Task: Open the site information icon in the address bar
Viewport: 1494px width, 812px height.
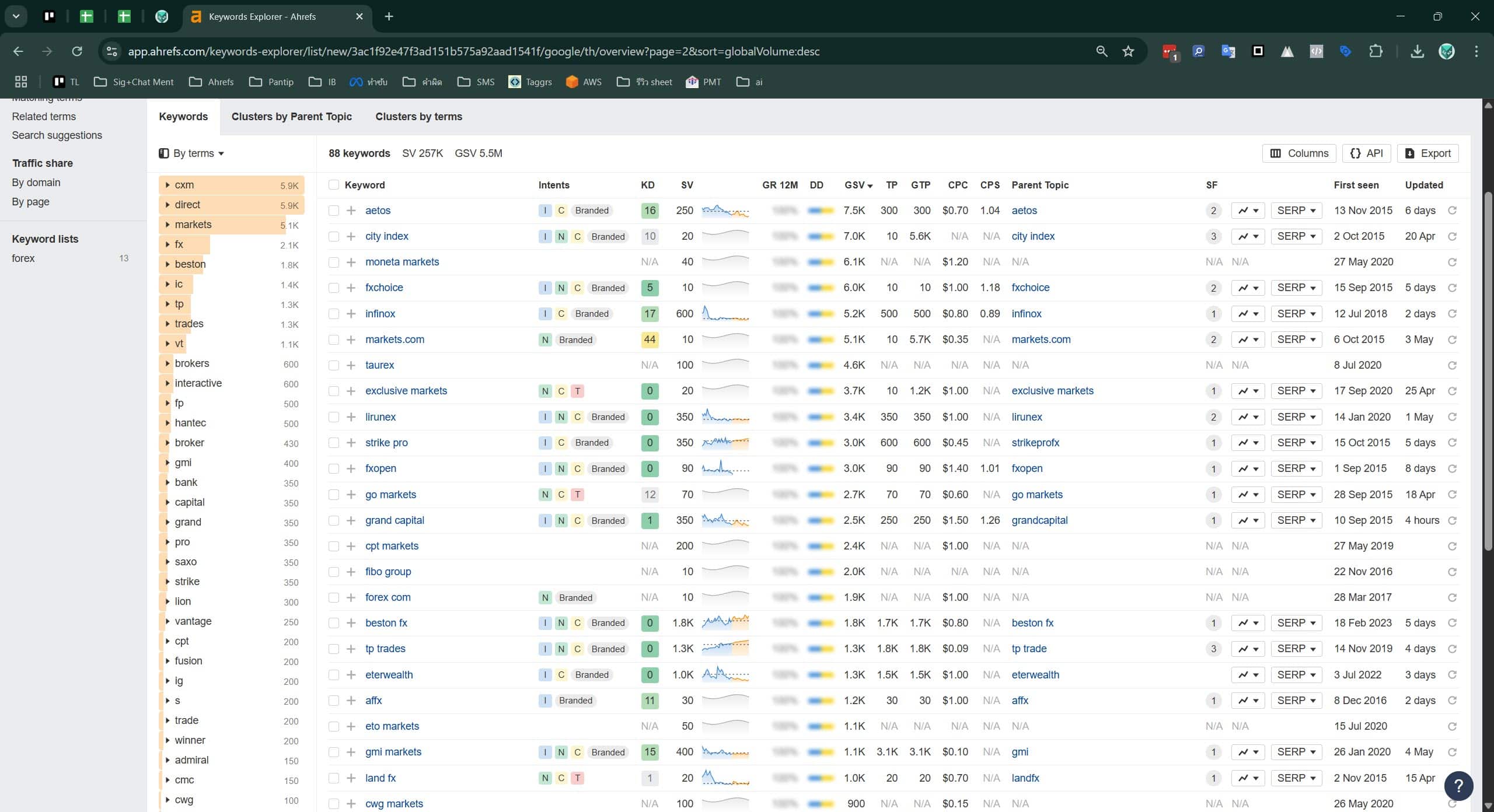Action: [111, 51]
